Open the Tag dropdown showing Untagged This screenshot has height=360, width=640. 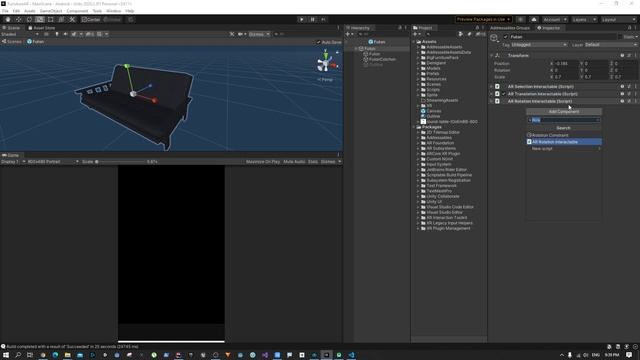tap(539, 45)
